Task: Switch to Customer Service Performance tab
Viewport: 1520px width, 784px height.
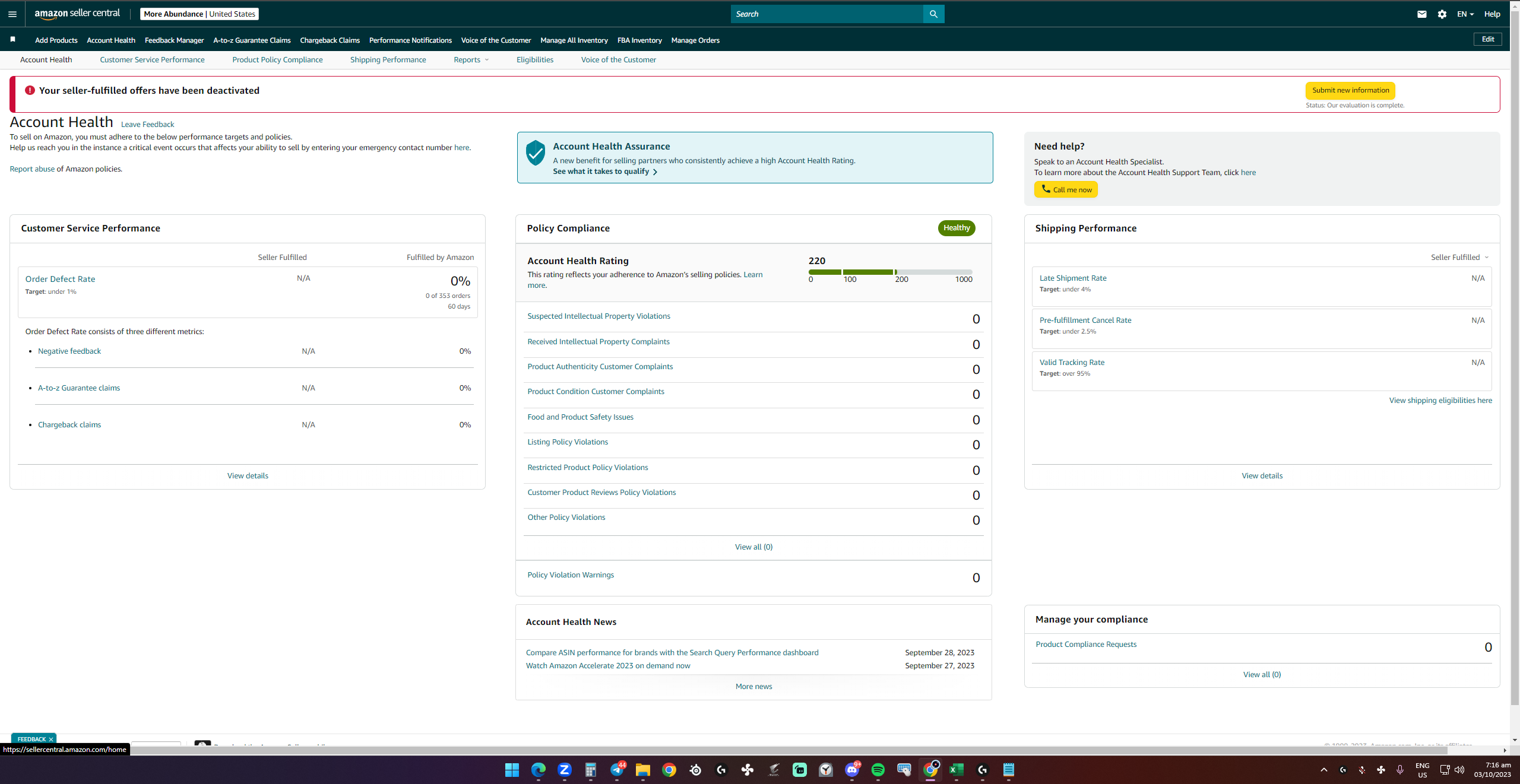Action: coord(152,59)
